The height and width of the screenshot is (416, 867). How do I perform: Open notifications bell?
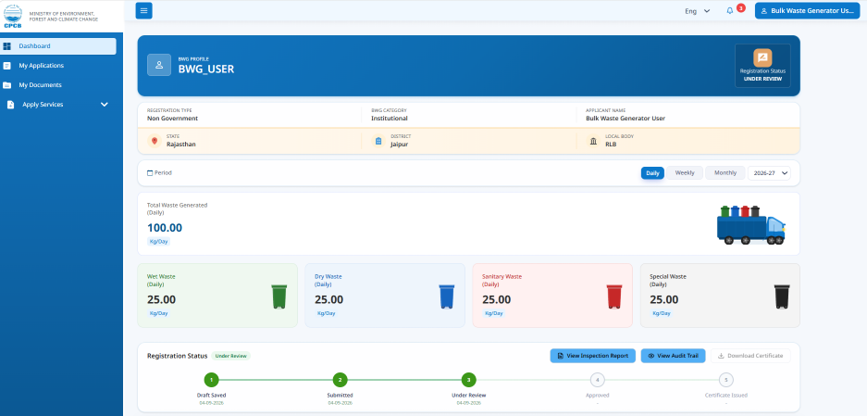pos(729,11)
